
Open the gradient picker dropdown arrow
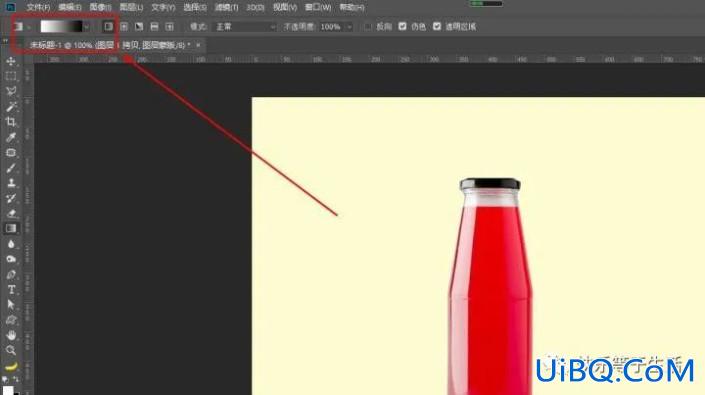pos(86,27)
